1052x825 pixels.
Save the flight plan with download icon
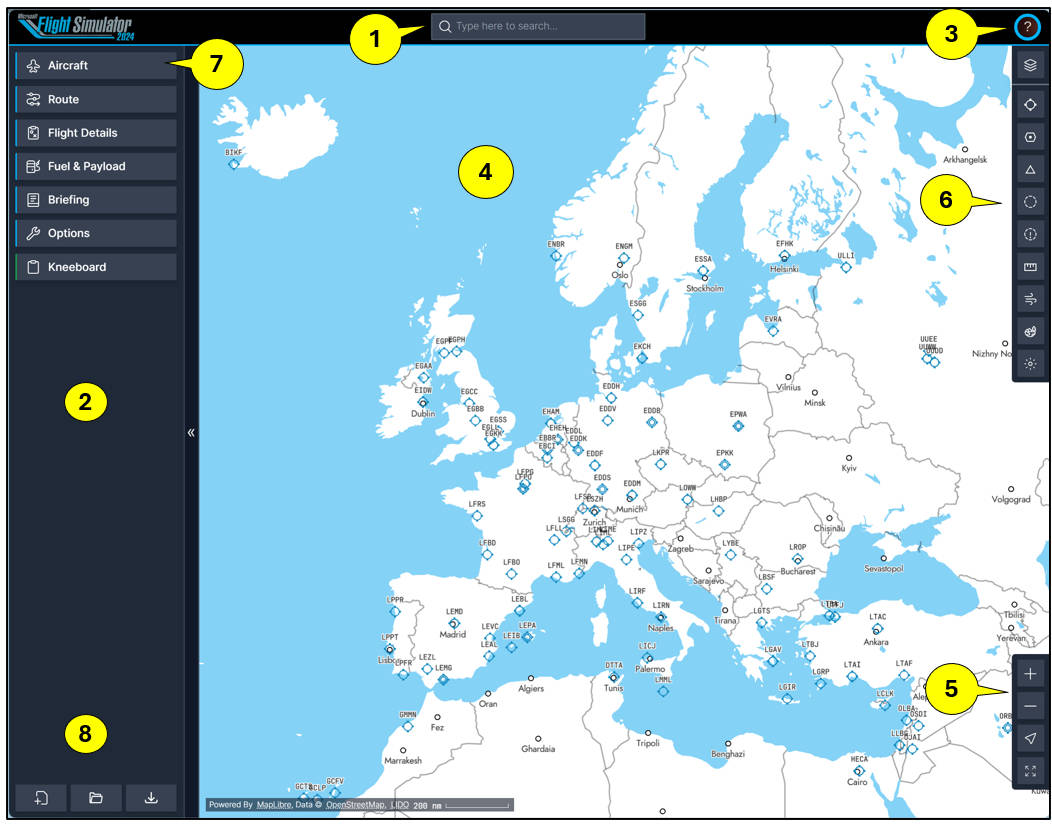150,798
